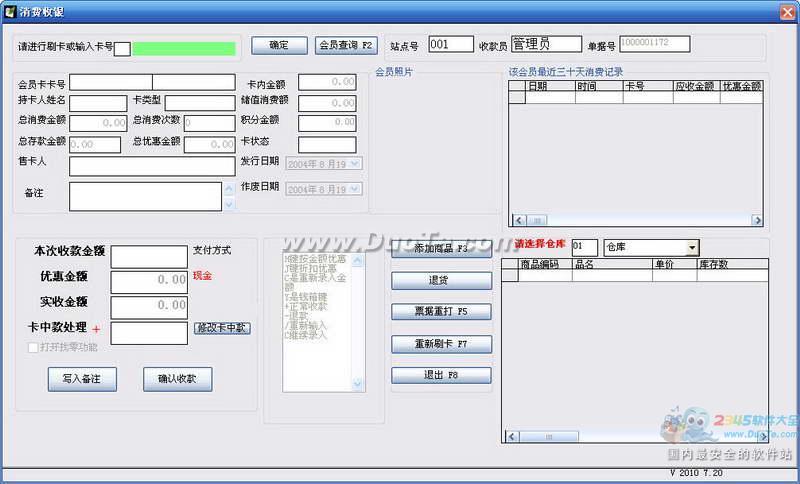This screenshot has height=484, width=800.
Task: Click the 收款员 field showing 管理员
Action: coord(546,44)
